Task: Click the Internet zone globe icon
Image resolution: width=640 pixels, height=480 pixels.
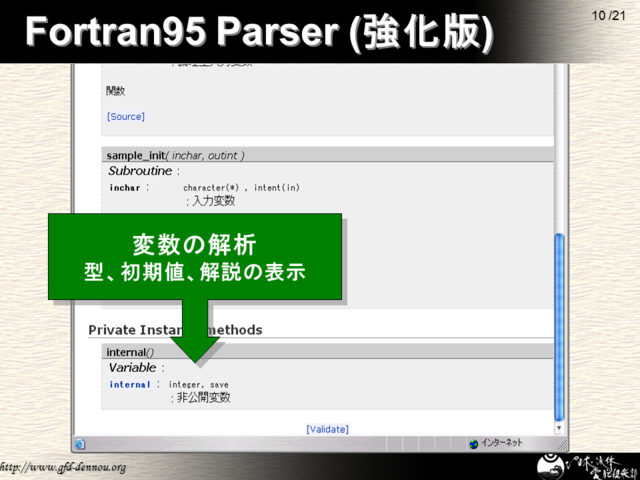Action: click(474, 444)
